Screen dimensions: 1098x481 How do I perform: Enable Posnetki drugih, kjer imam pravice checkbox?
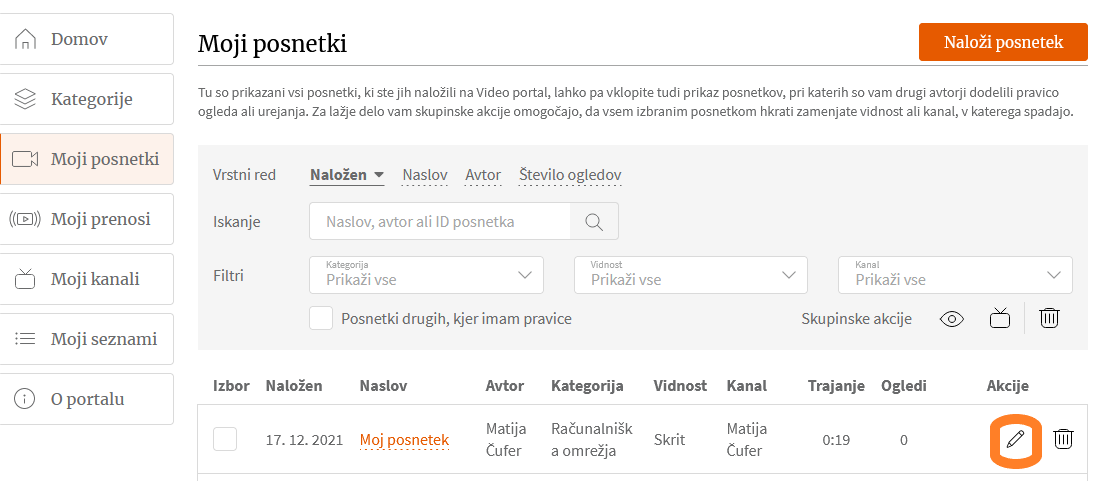click(x=321, y=319)
